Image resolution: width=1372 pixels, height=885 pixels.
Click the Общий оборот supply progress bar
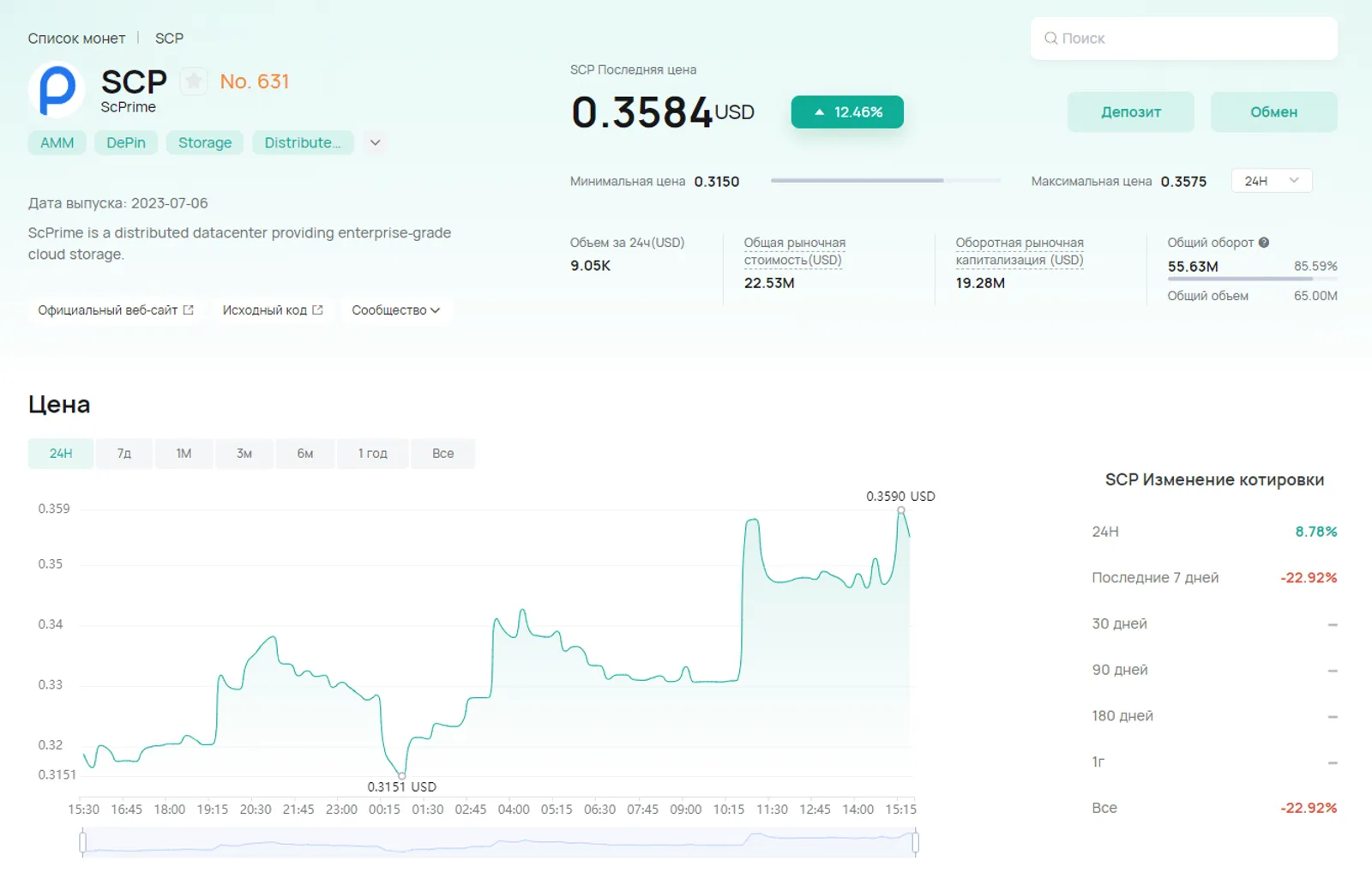pyautogui.click(x=1252, y=279)
